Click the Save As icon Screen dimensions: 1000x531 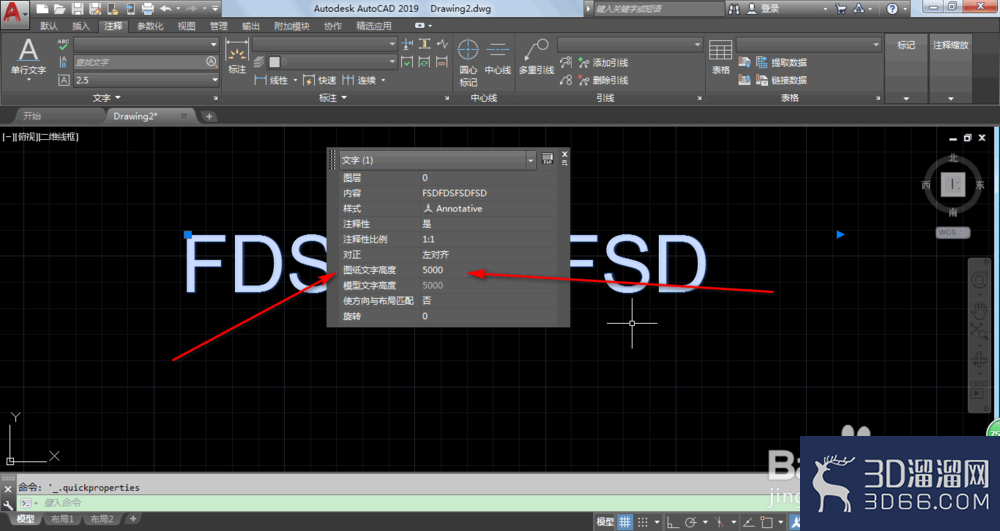(x=95, y=9)
